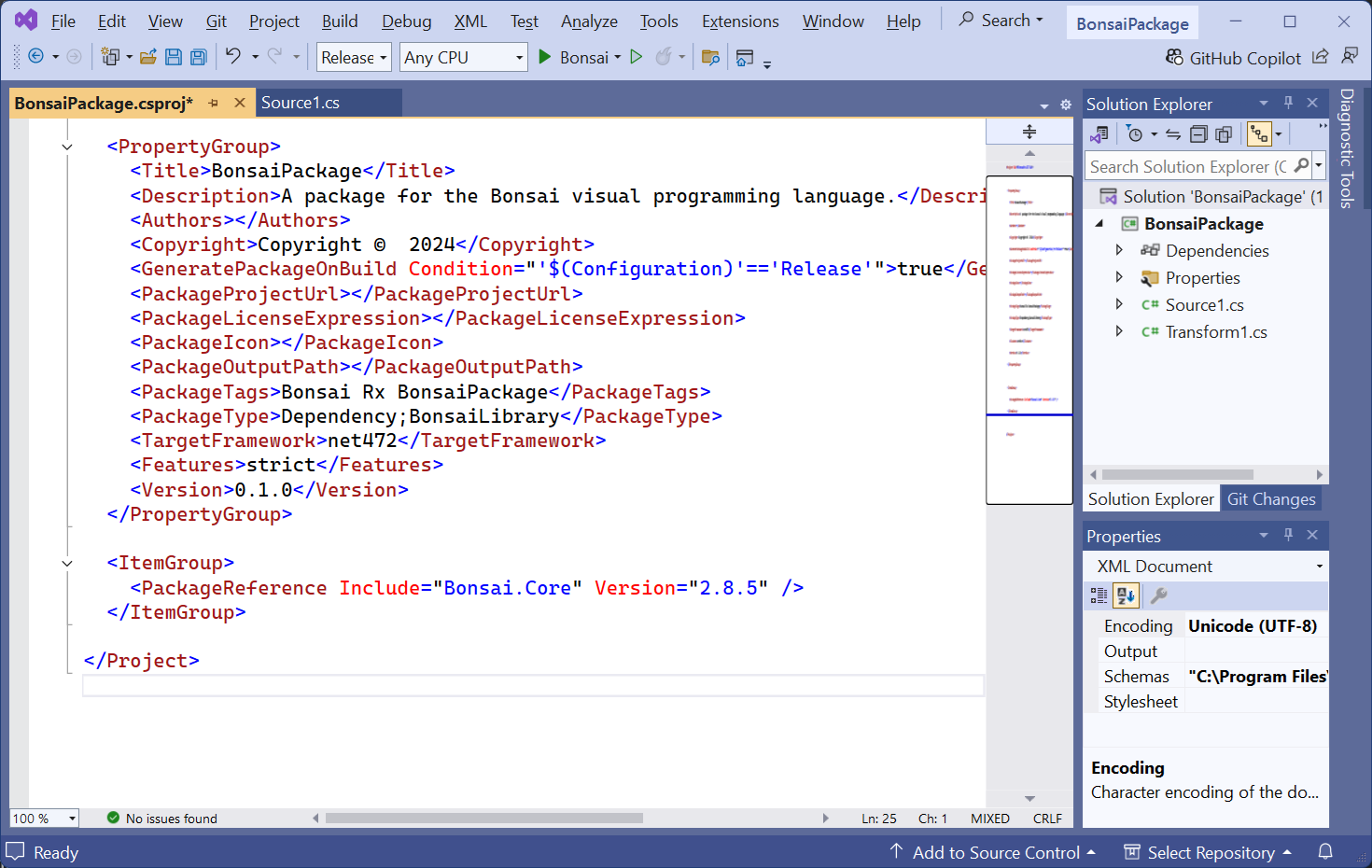Click Collapse All icon in Solution Explorer
Screen dimensions: 1372x868
tap(1198, 134)
